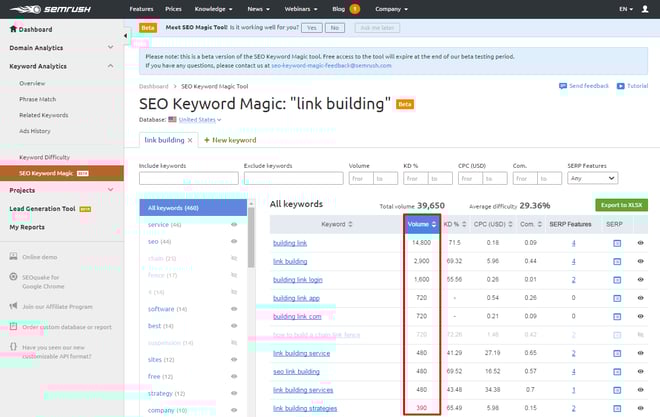Click the Affiliate Program megaphone icon
The height and width of the screenshot is (417, 660).
coord(13,306)
